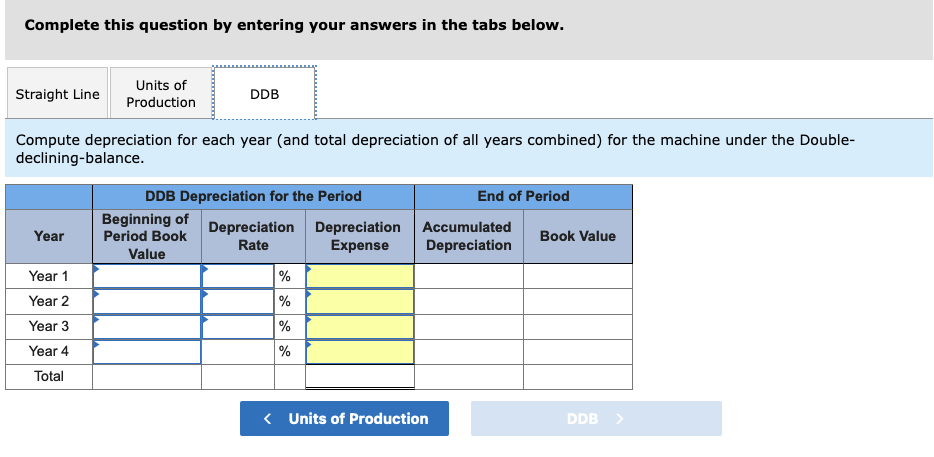
Task: Click Year 2 Depreciation Rate field
Action: tap(238, 301)
